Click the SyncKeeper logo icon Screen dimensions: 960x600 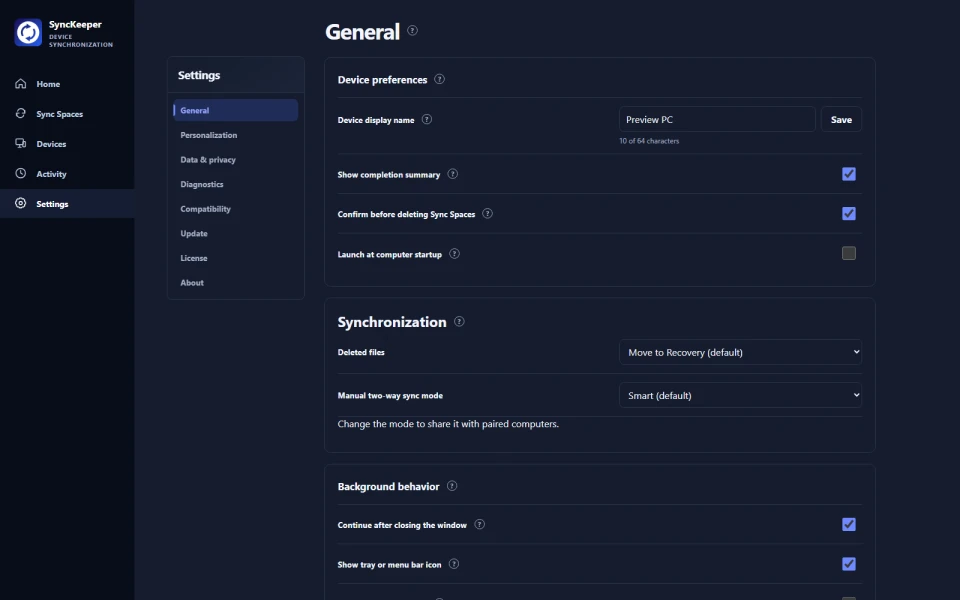(x=28, y=32)
